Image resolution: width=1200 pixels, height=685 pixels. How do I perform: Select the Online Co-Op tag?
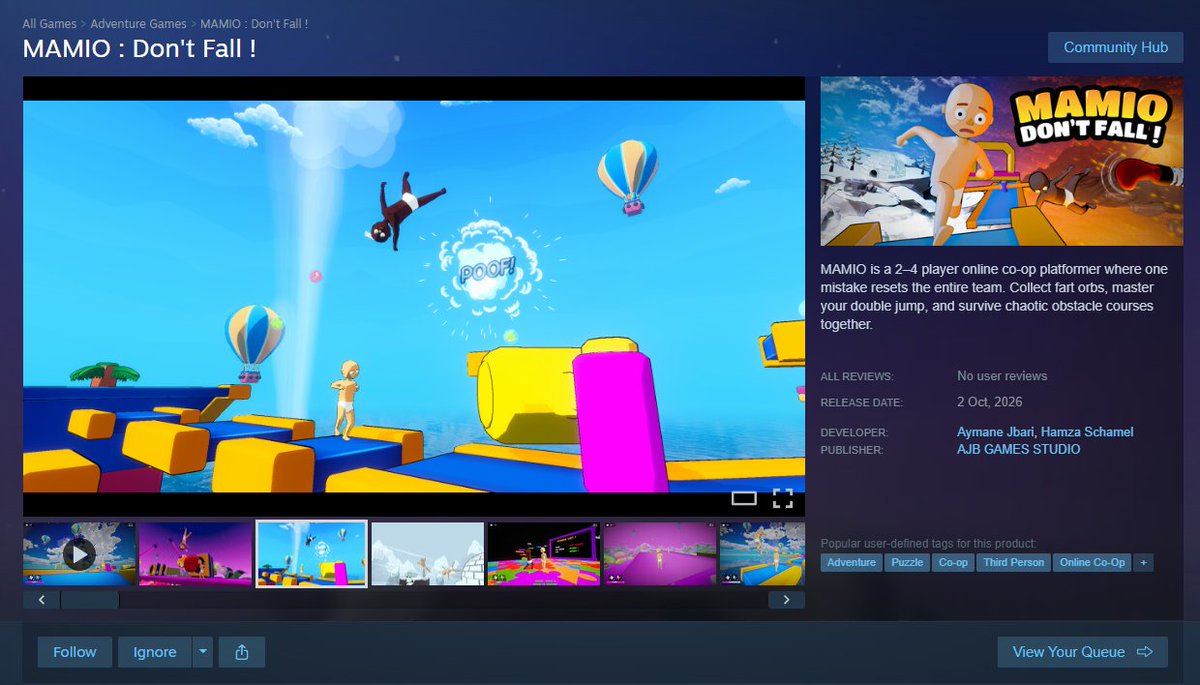pos(1092,563)
